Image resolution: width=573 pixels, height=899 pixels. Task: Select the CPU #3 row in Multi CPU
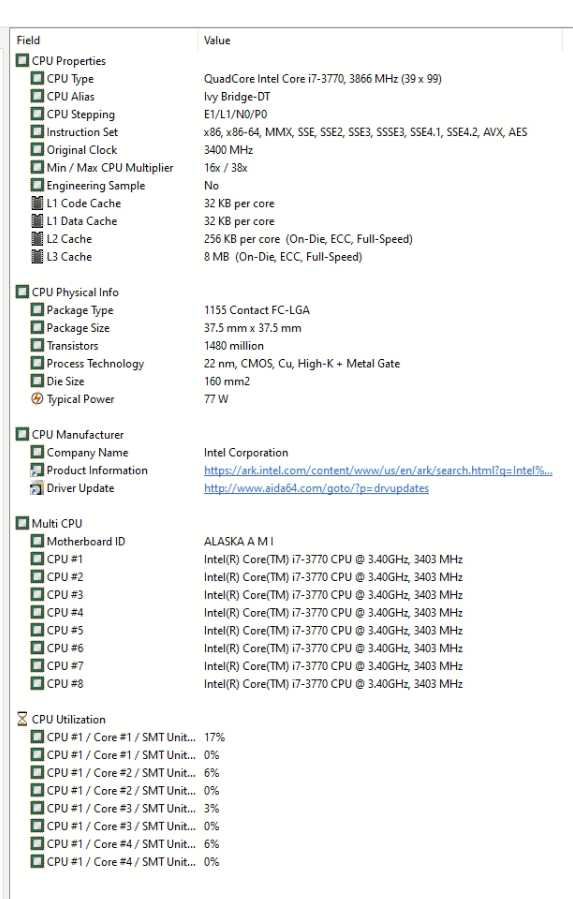[247, 594]
